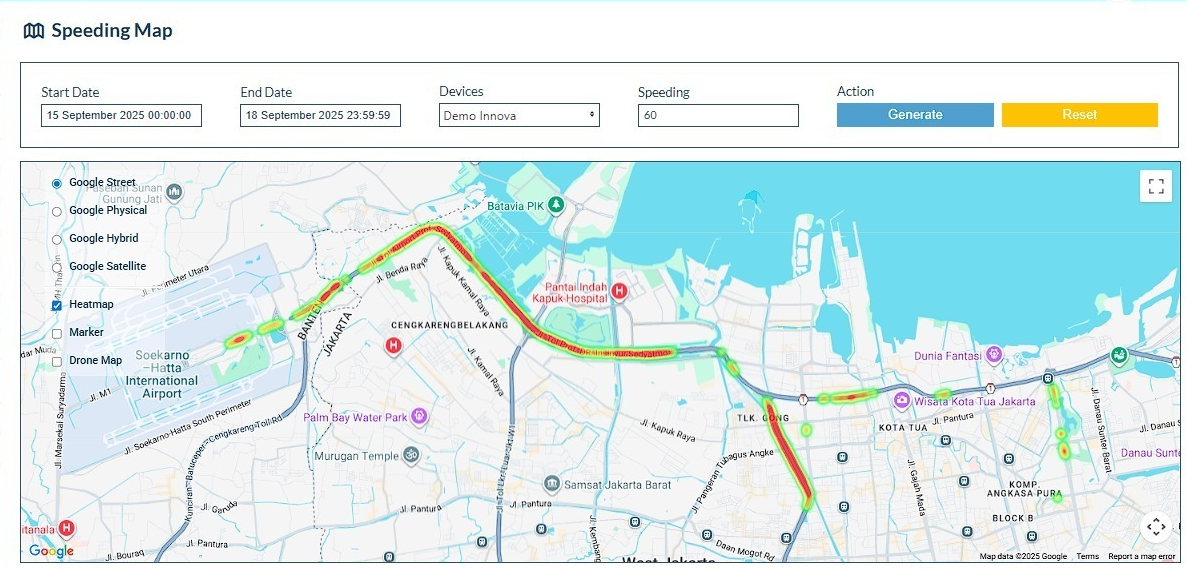Image resolution: width=1187 pixels, height=569 pixels.
Task: Click the fullscreen map toggle icon
Action: (1156, 186)
